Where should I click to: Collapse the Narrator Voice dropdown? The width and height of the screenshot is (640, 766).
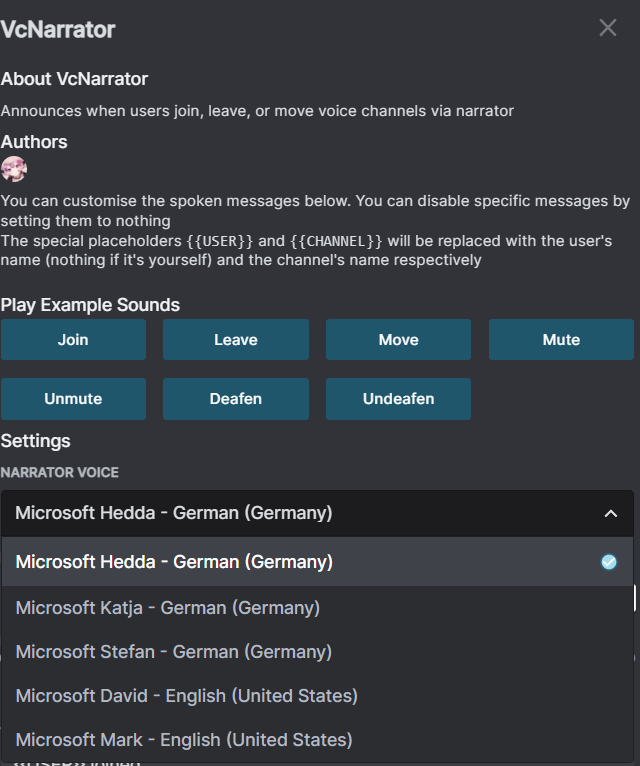(318, 513)
